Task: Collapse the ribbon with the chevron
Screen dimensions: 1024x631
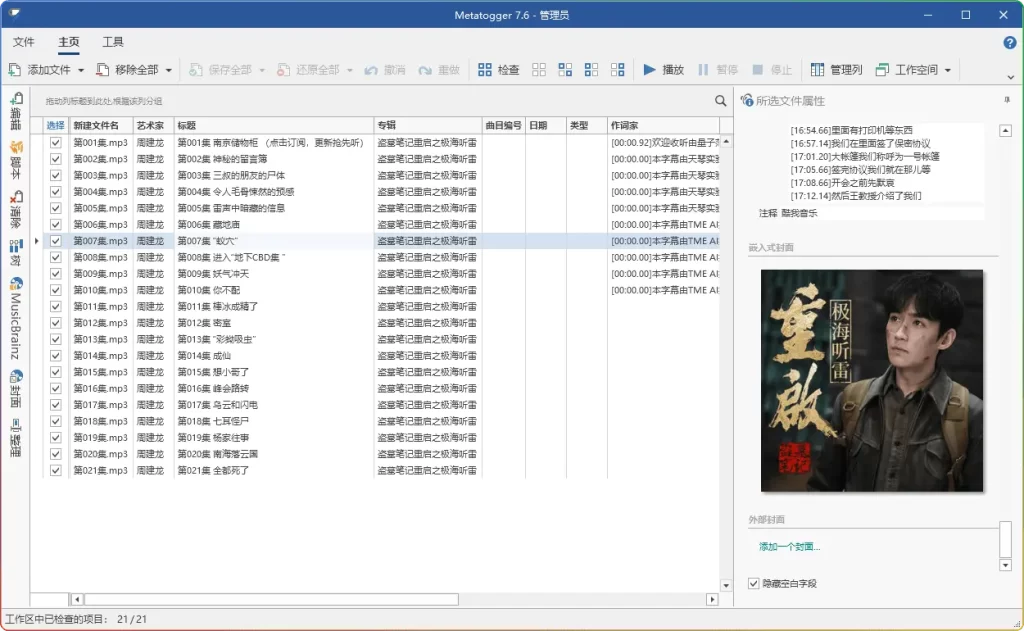Action: 1010,77
